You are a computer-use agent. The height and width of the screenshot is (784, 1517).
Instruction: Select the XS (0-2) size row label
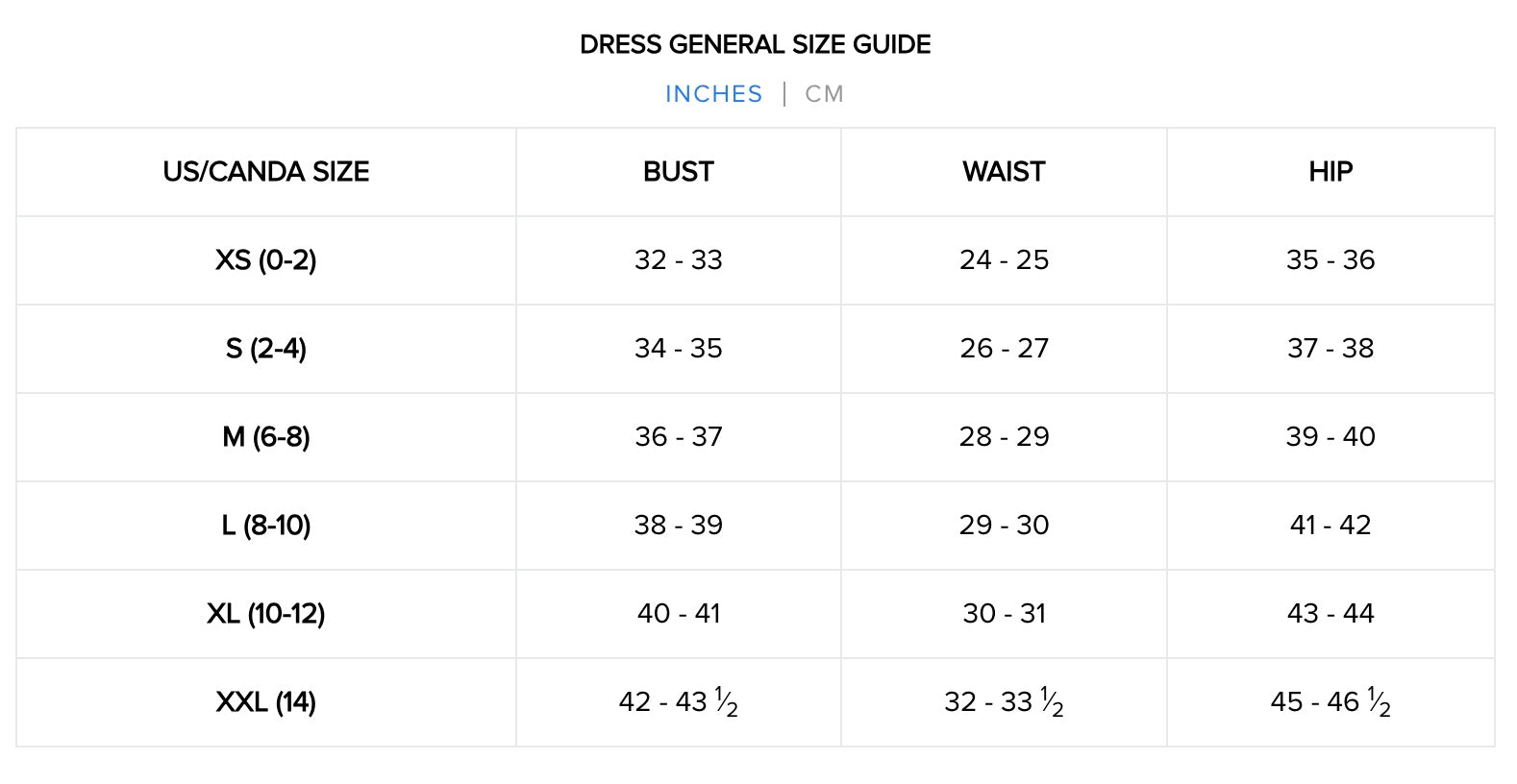pyautogui.click(x=266, y=260)
